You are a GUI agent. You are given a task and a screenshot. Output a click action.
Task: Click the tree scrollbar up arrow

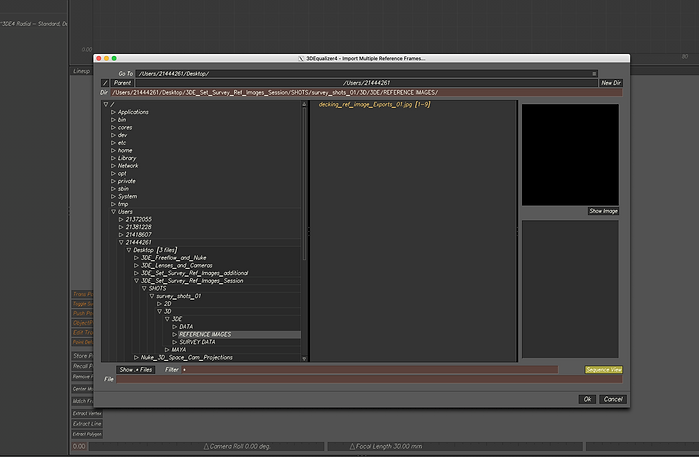(304, 104)
